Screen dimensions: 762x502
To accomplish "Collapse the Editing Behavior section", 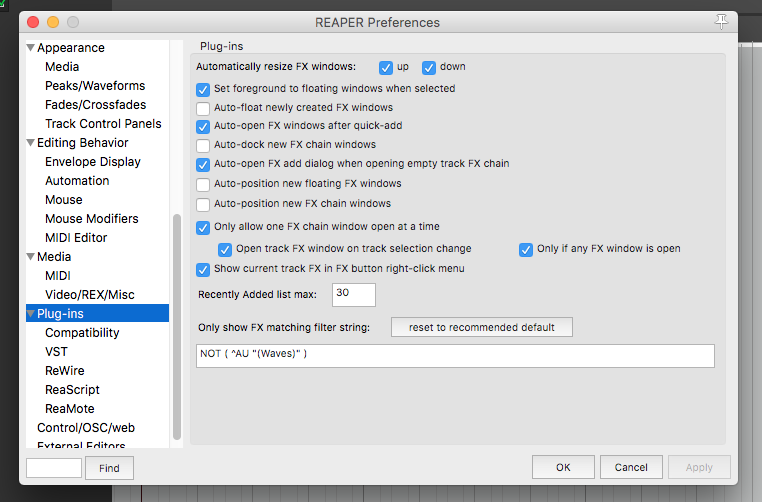I will click(30, 143).
